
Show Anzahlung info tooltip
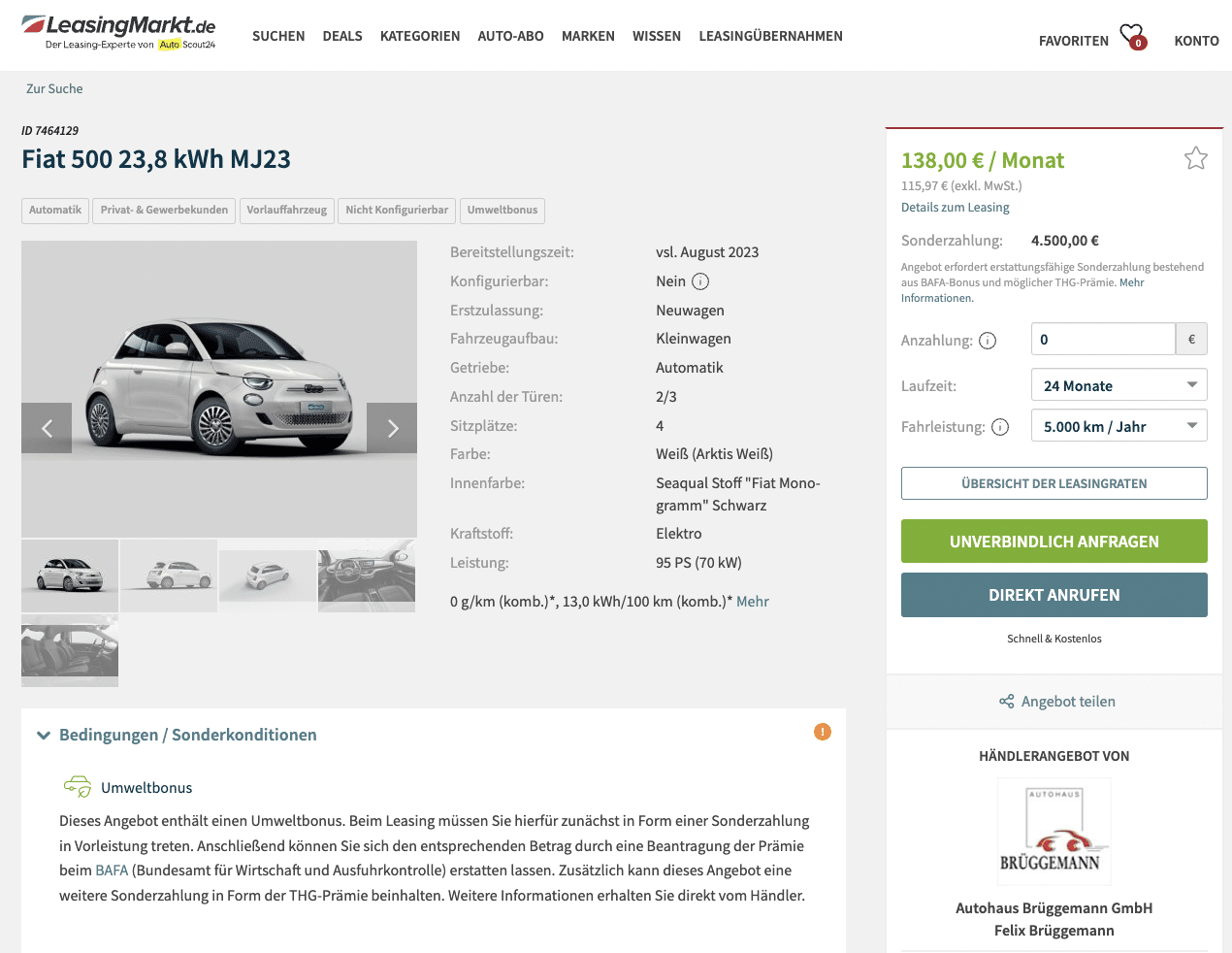coord(988,341)
